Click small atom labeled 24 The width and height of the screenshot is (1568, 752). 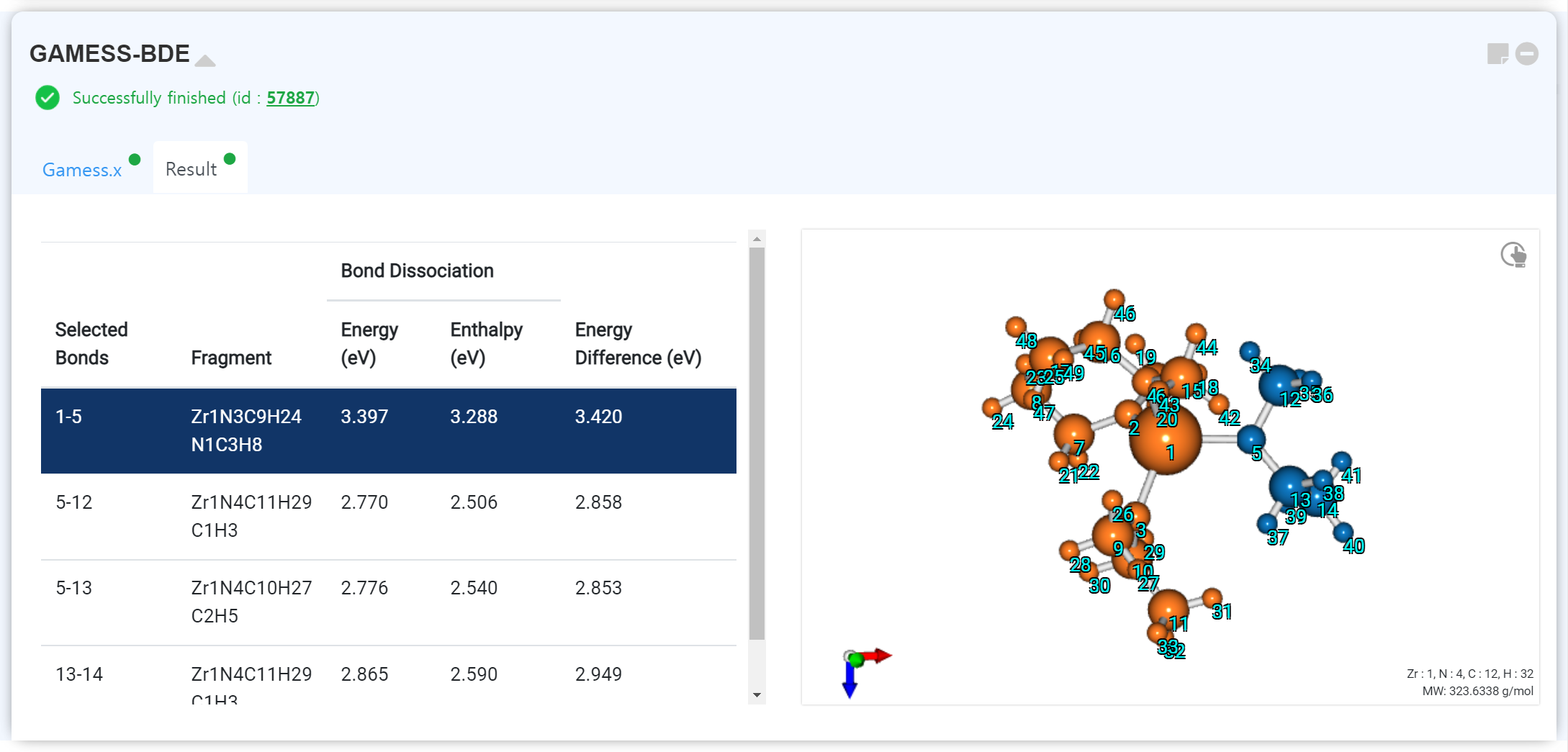pos(992,408)
